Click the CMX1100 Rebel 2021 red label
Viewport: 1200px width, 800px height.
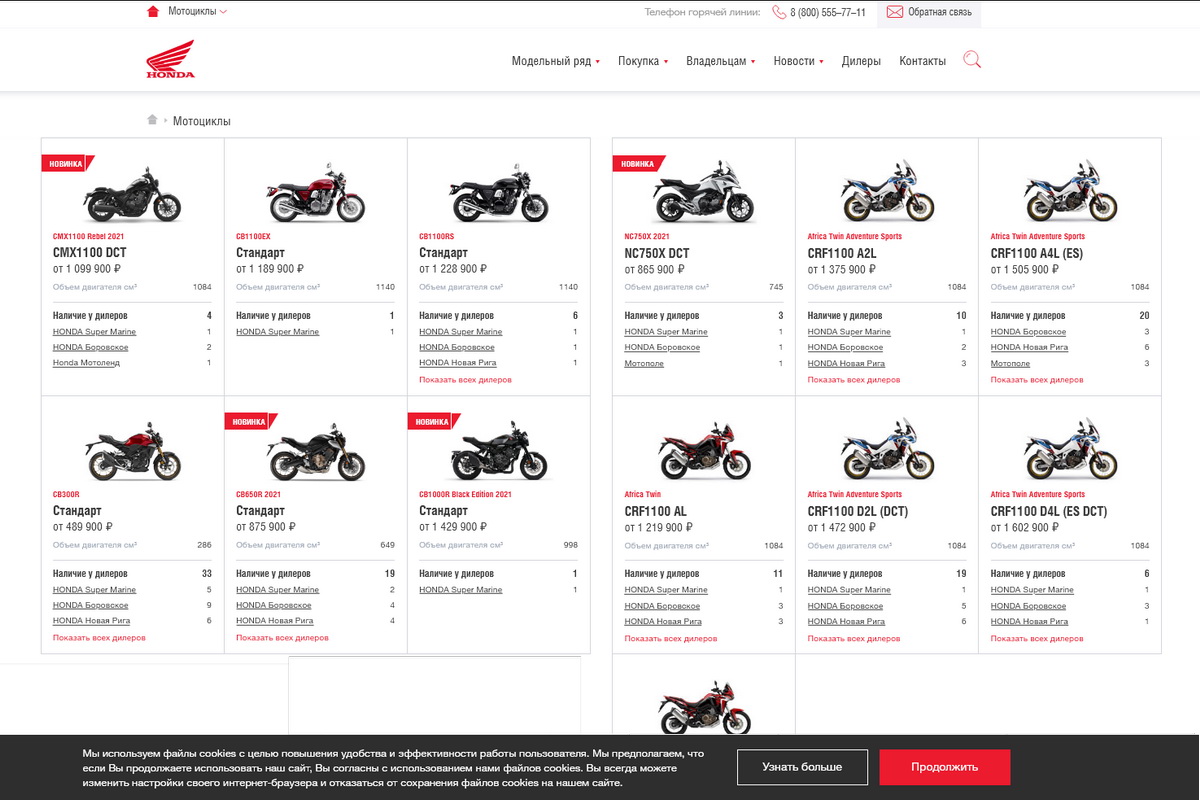click(x=89, y=237)
